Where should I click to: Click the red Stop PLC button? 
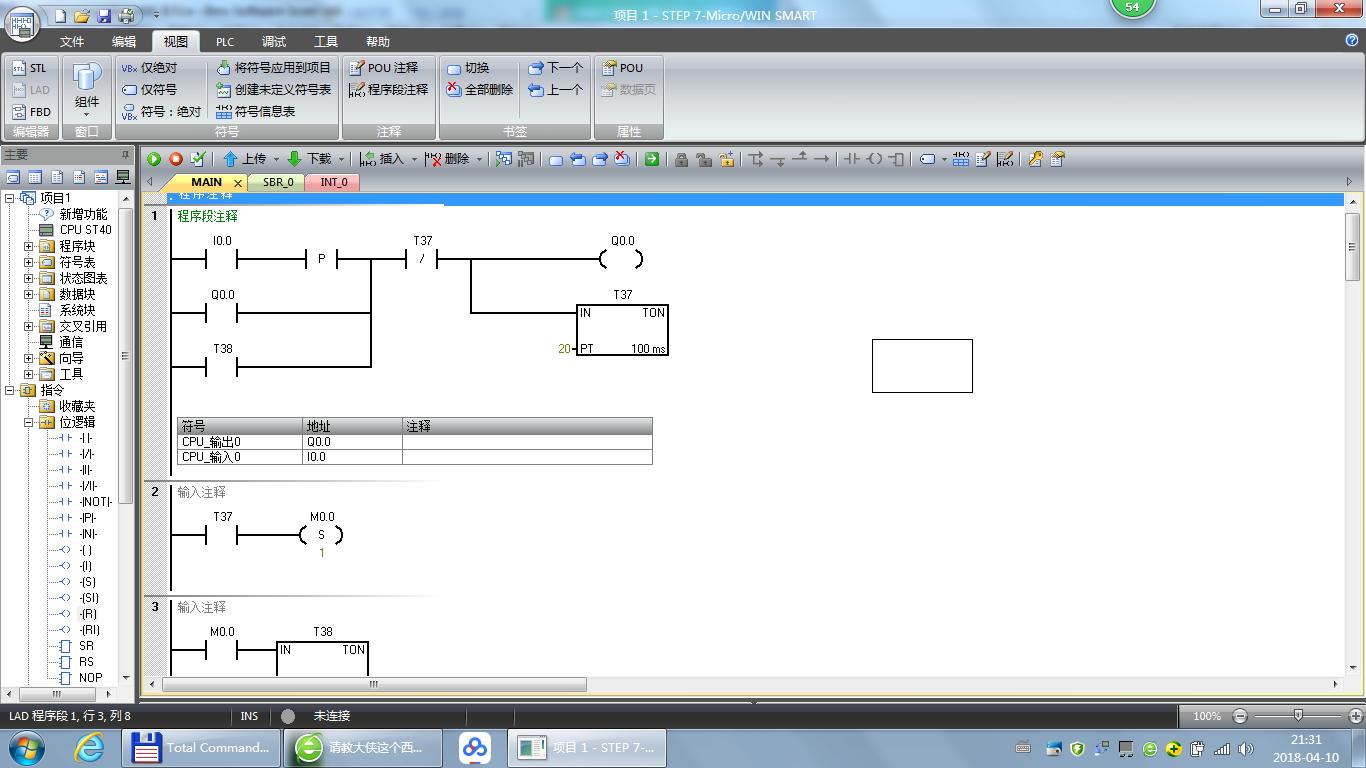176,159
